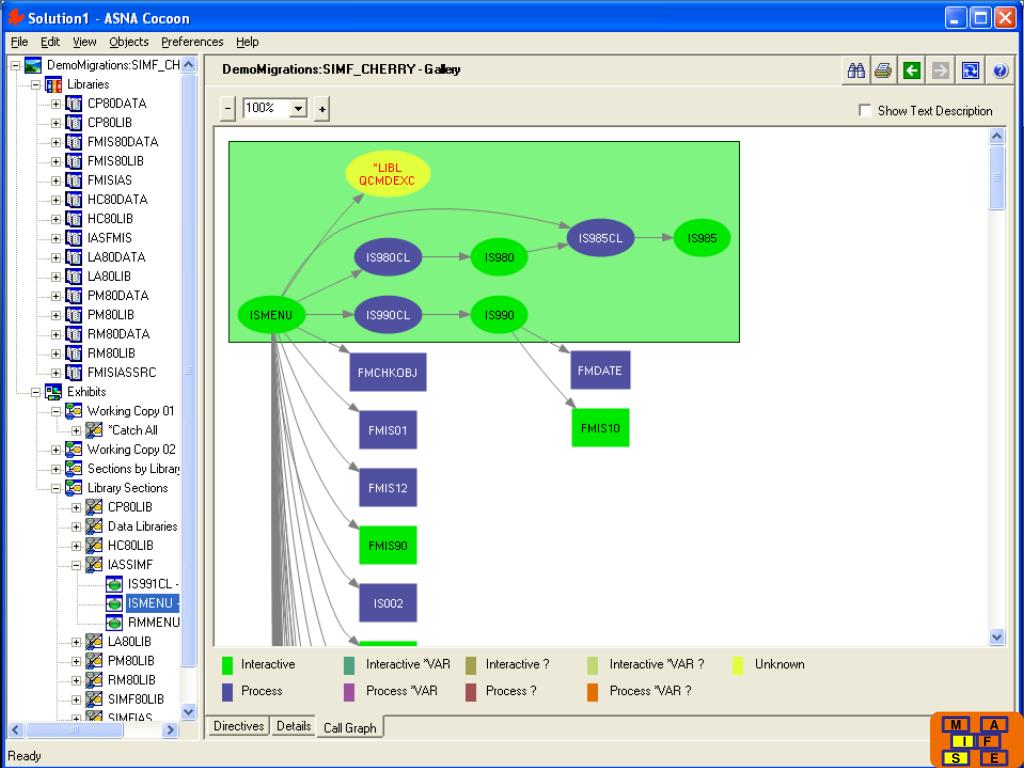
Task: Enable Show Text Description checkbox
Action: [x=865, y=110]
